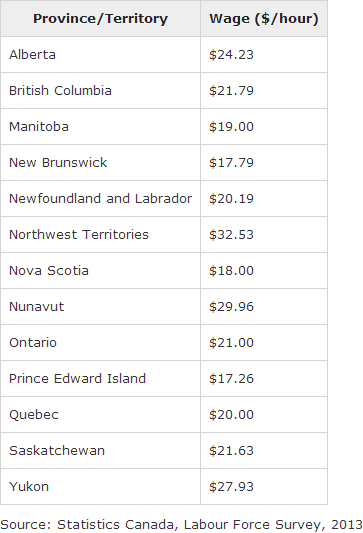
Task: Select Northwest Territories row label
Action: (79, 235)
